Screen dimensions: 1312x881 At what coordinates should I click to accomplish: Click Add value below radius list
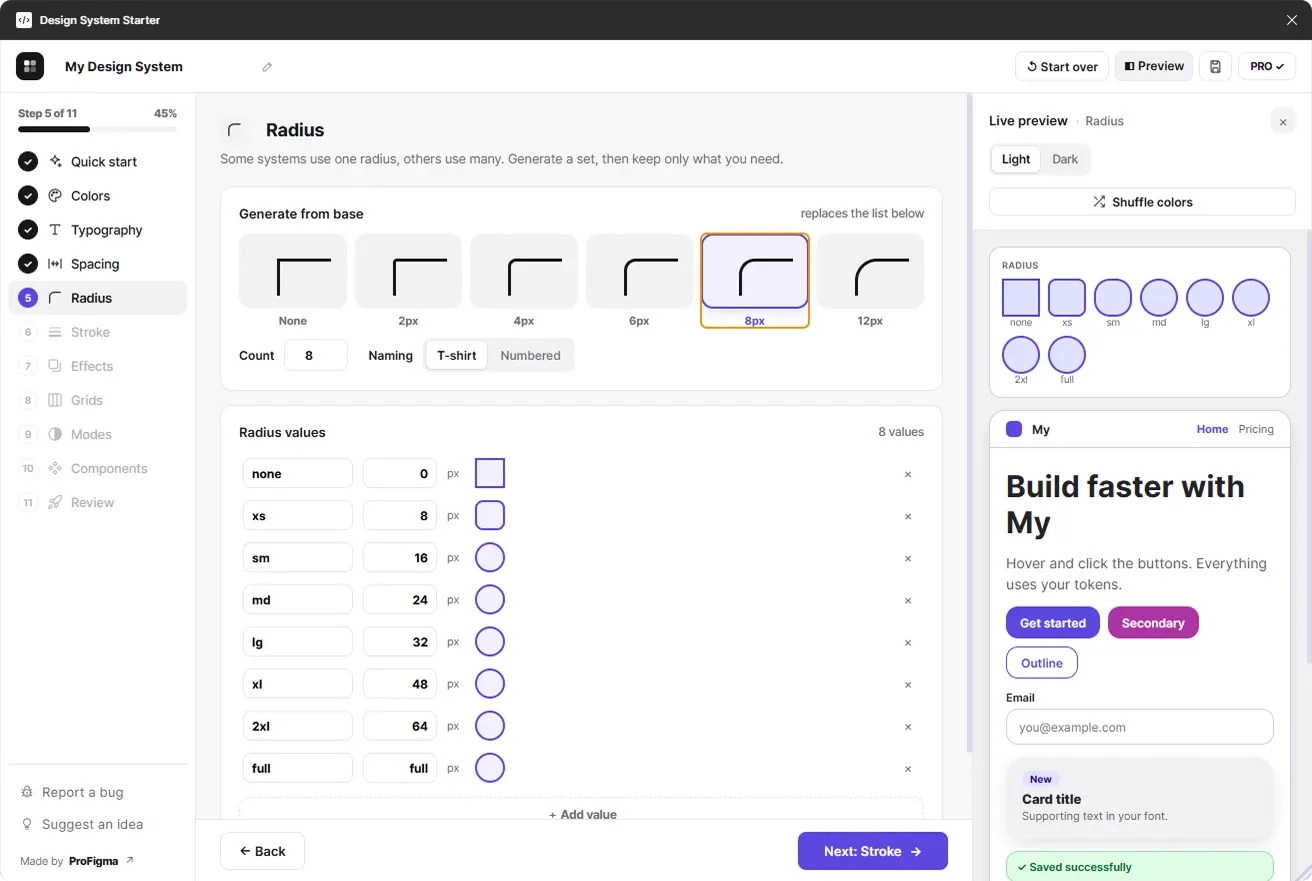(582, 814)
